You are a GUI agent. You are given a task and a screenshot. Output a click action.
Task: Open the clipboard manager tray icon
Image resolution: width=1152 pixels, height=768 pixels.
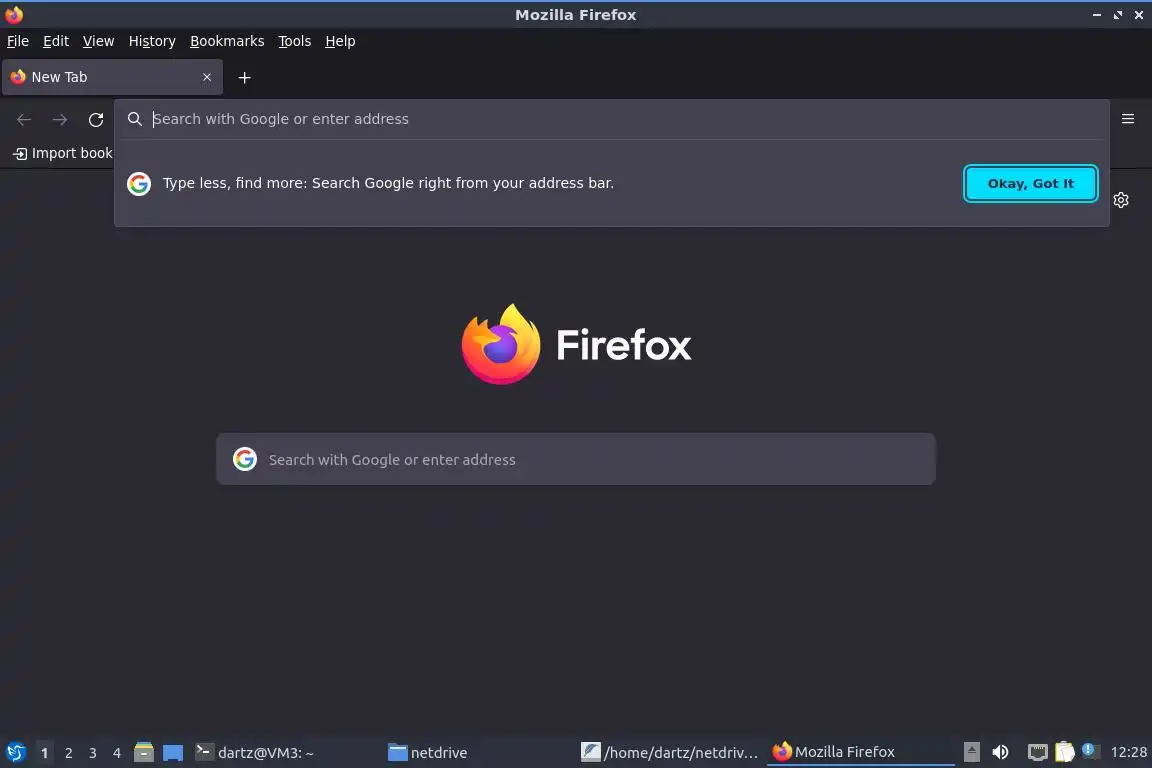tap(1065, 752)
